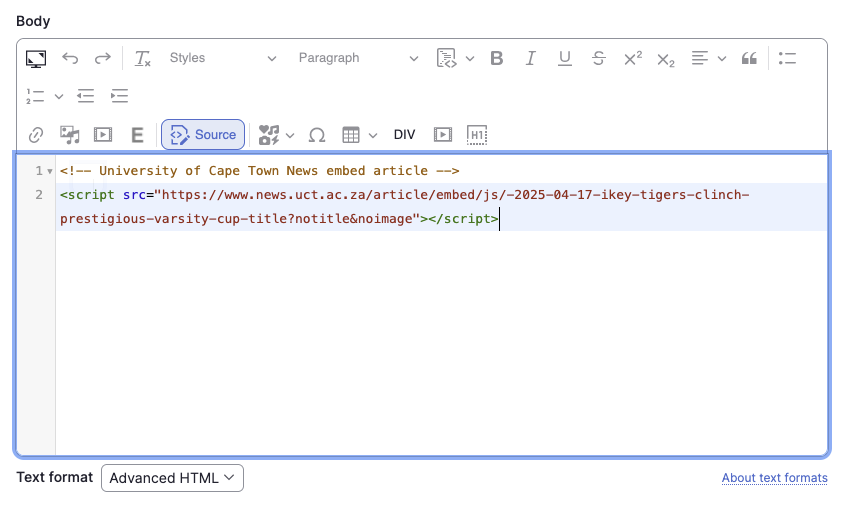Screen dimensions: 844x515
Task: Click line number 2 in the gutter
Action: [39, 195]
